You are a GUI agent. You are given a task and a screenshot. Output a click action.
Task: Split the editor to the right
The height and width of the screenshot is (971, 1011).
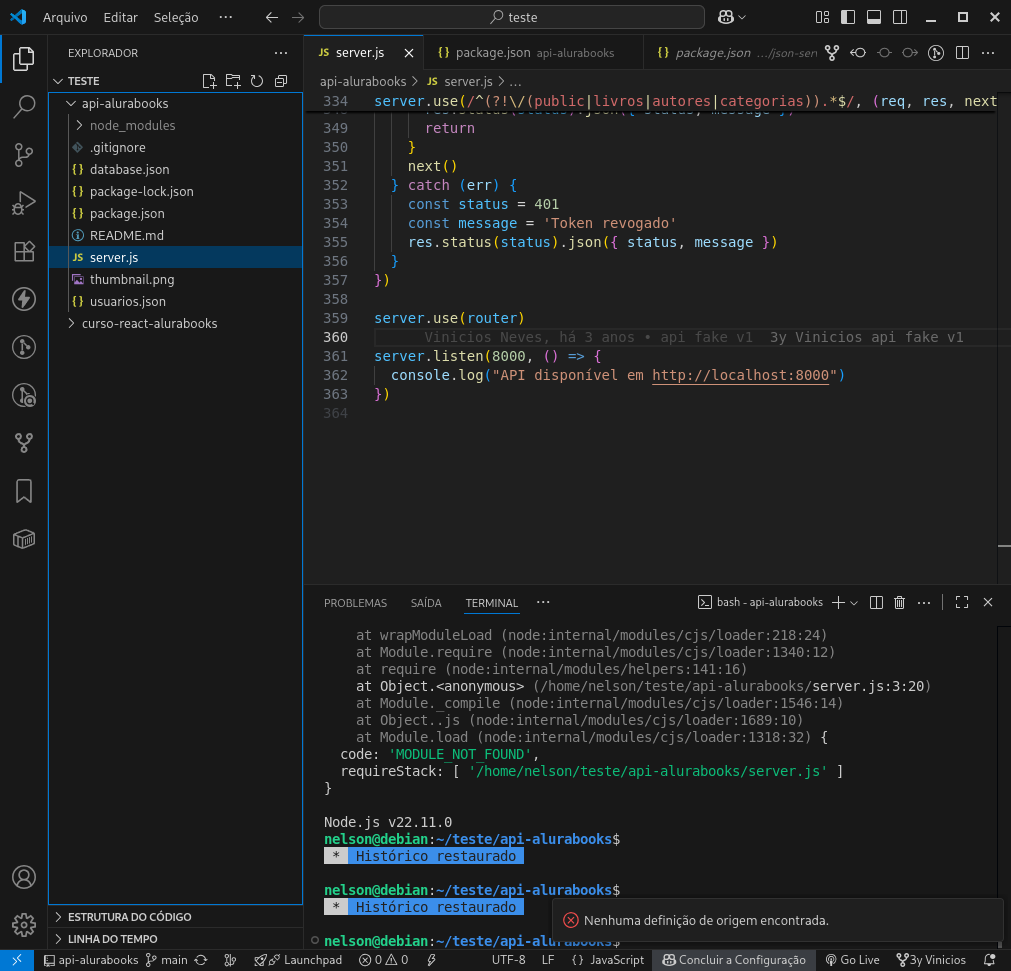coord(962,53)
